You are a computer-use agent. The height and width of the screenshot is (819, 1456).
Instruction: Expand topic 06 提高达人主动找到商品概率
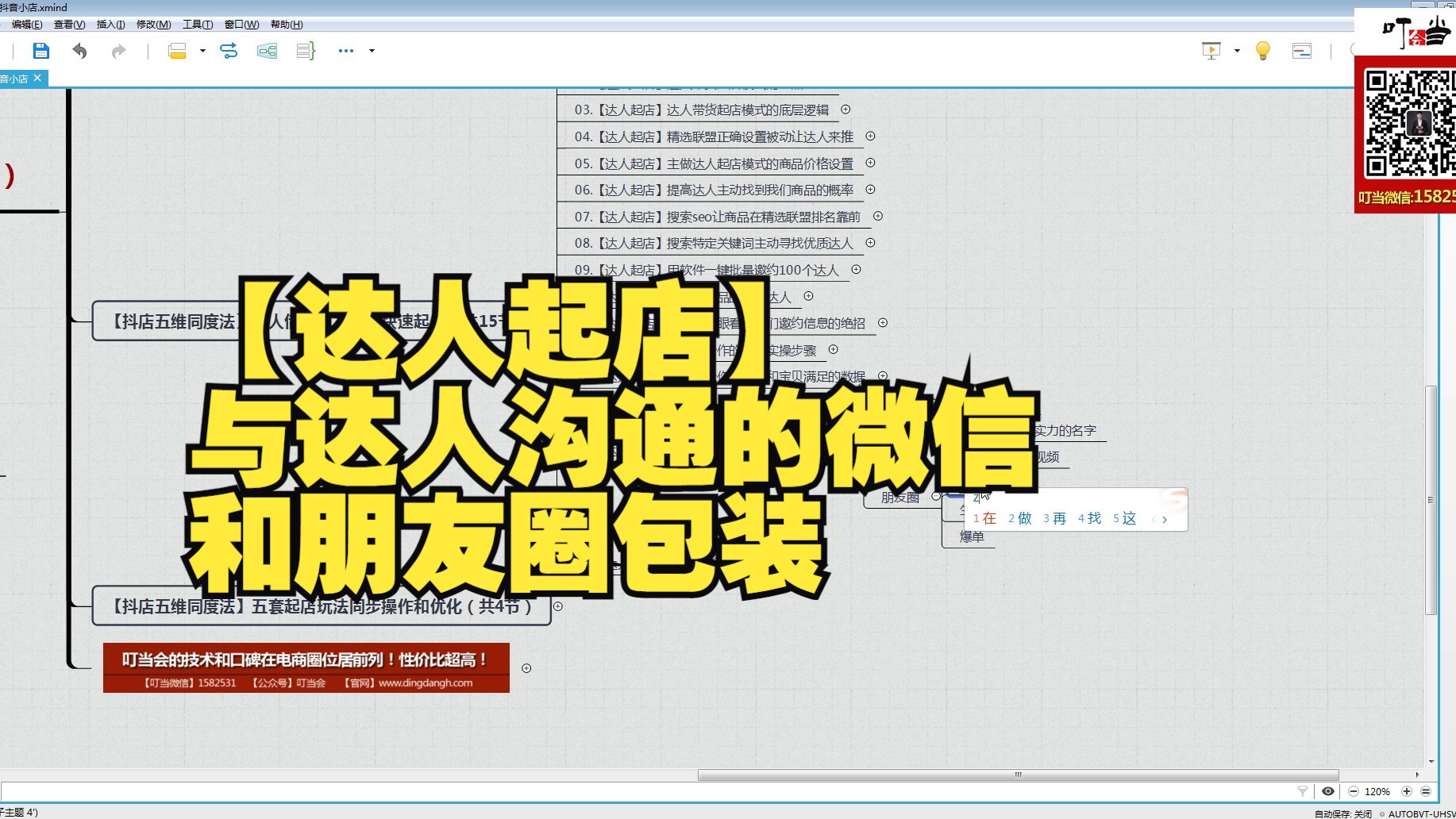pos(870,190)
